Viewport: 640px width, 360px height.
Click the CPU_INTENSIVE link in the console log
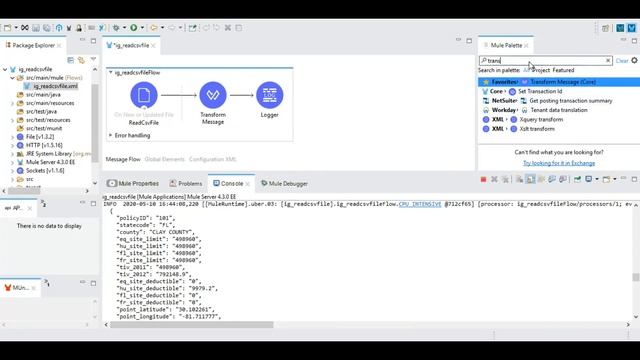[420, 204]
